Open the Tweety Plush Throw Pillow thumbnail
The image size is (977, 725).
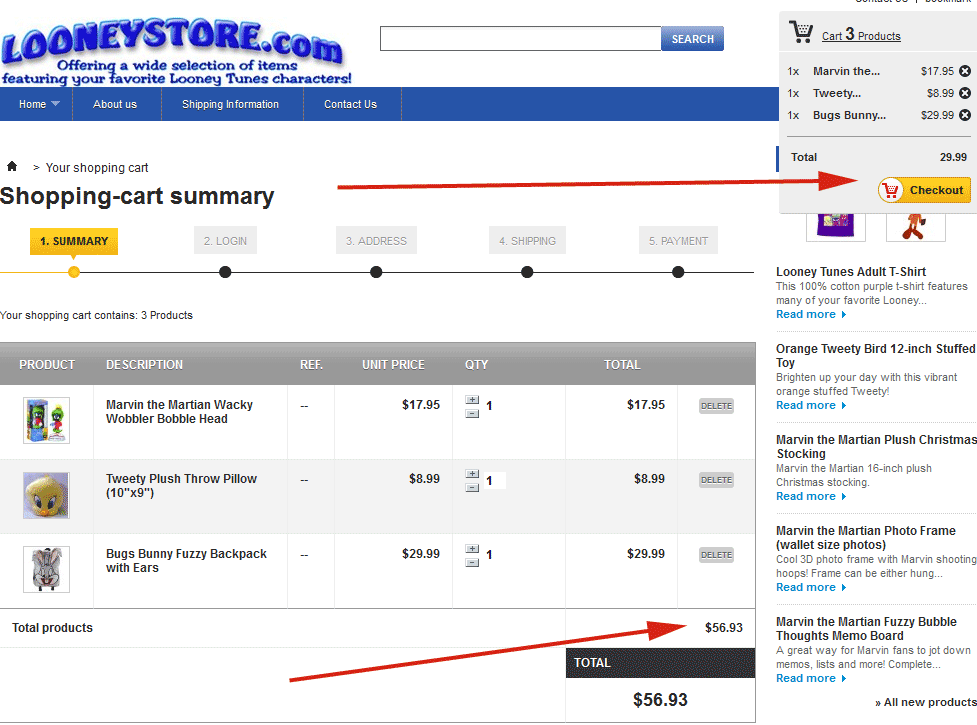pos(46,495)
